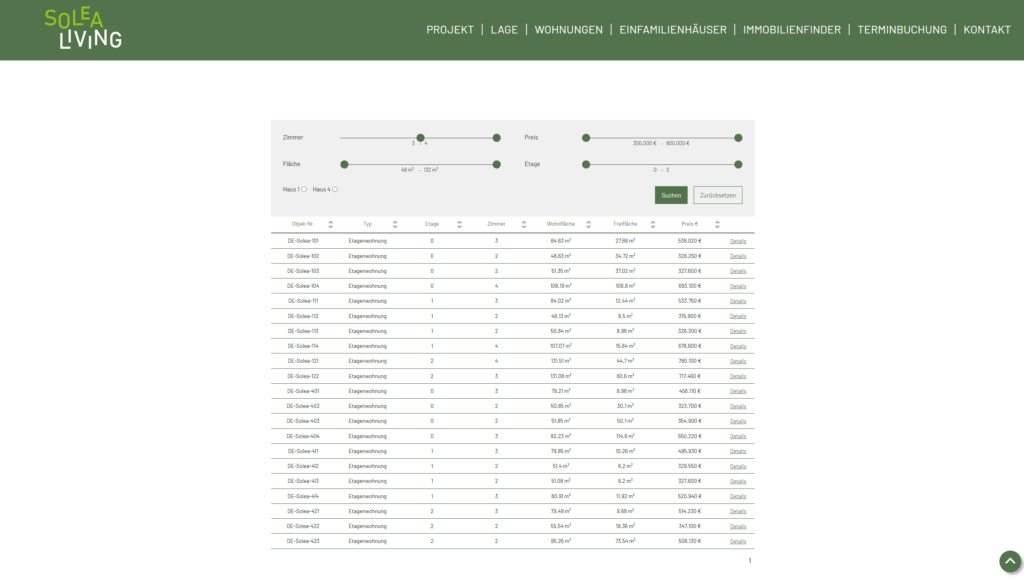Screen dimensions: 1024x580
Task: Sort table by Objek-Nr. column arrows
Action: click(x=330, y=224)
